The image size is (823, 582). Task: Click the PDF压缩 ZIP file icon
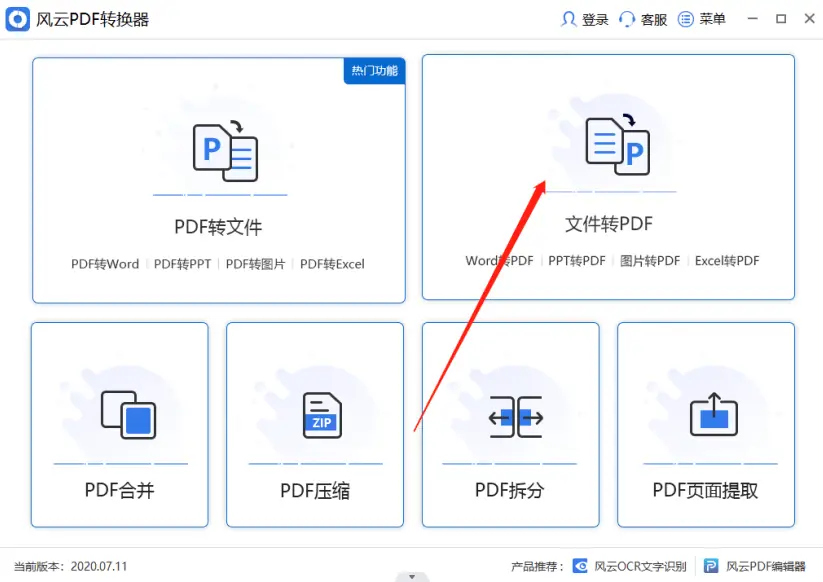[x=322, y=415]
